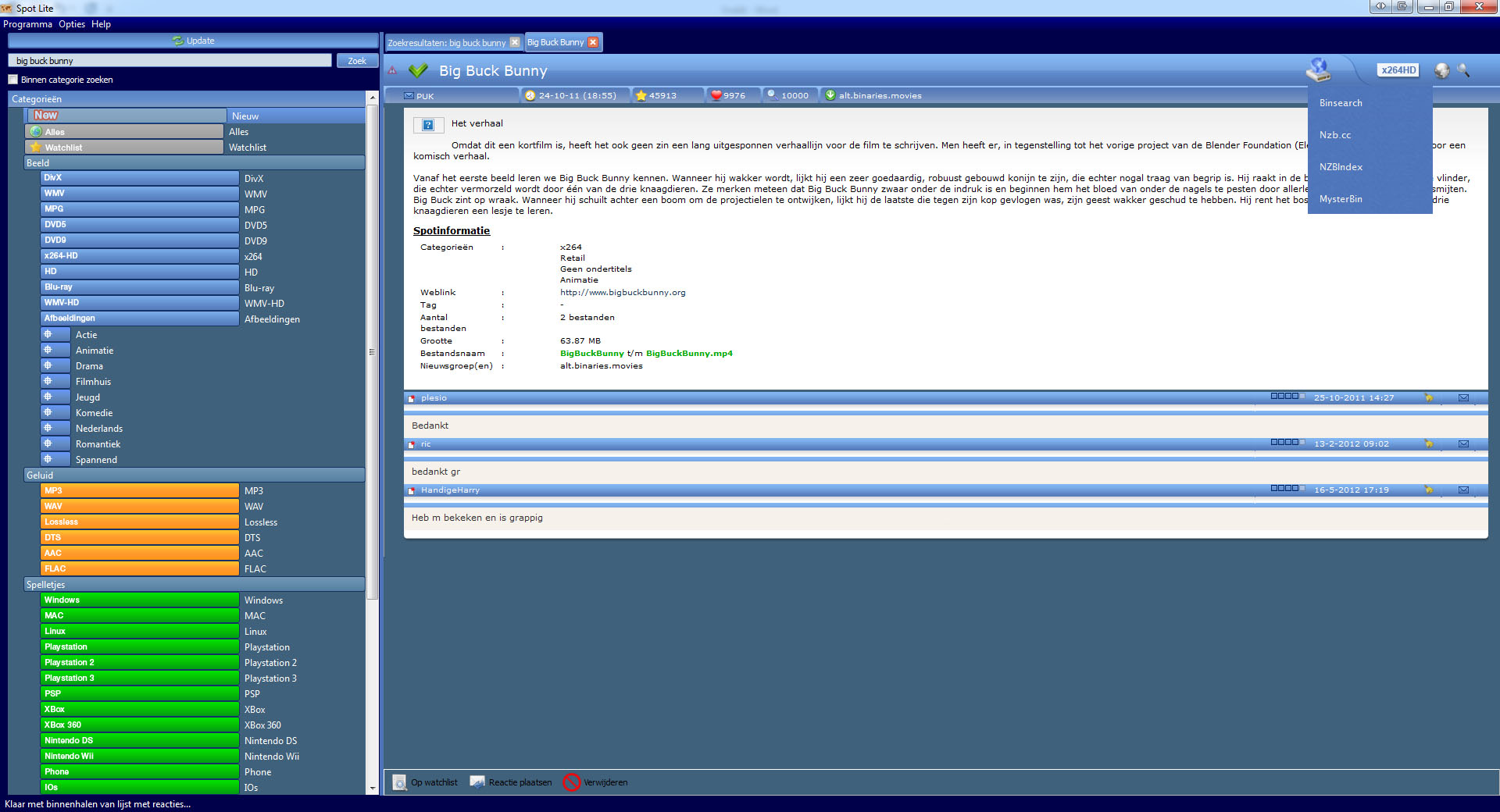Click the green refresh icon on the Update bar
This screenshot has height=812, width=1500.
click(179, 41)
